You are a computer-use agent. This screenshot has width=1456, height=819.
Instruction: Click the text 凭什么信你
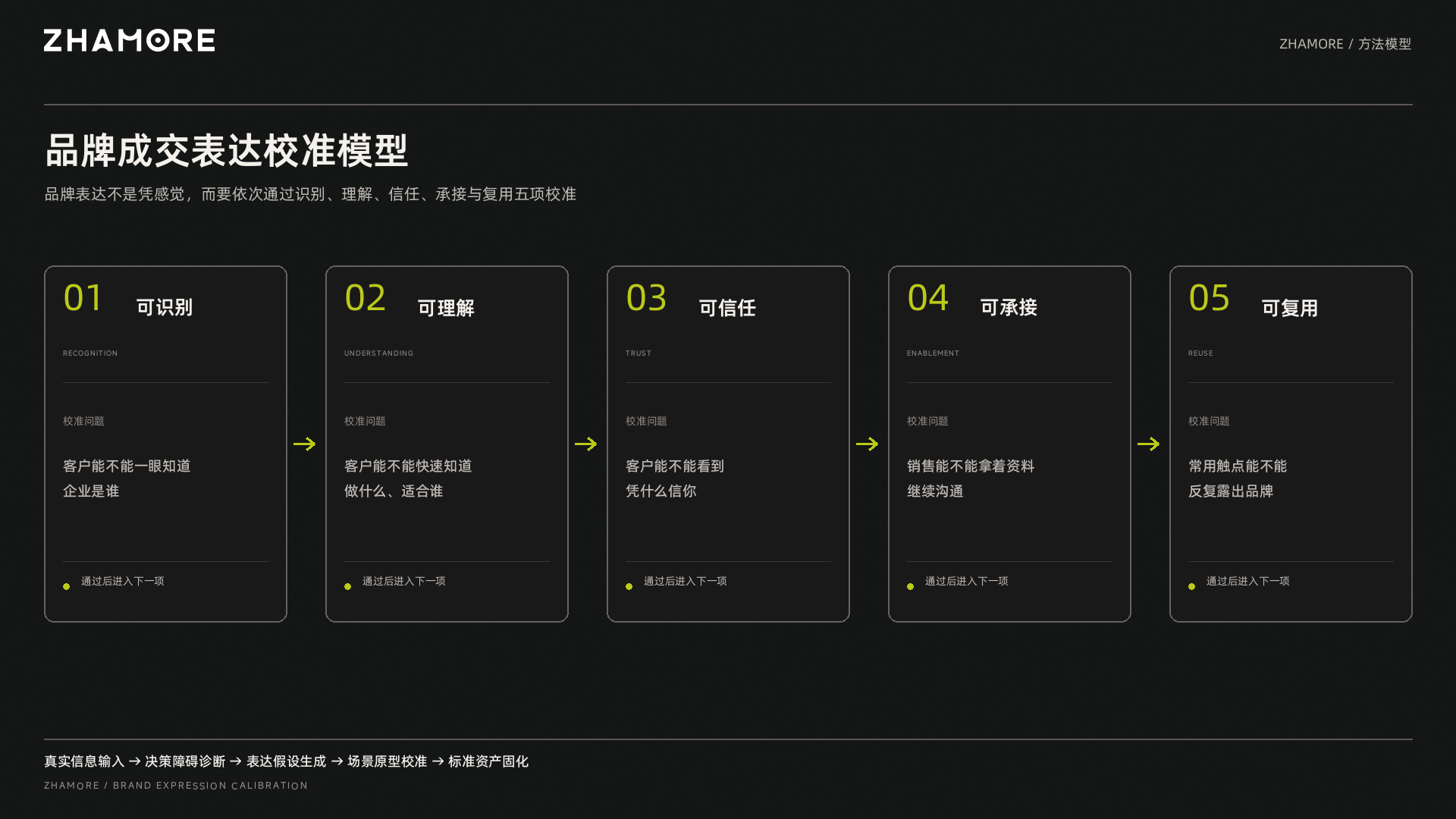(661, 491)
